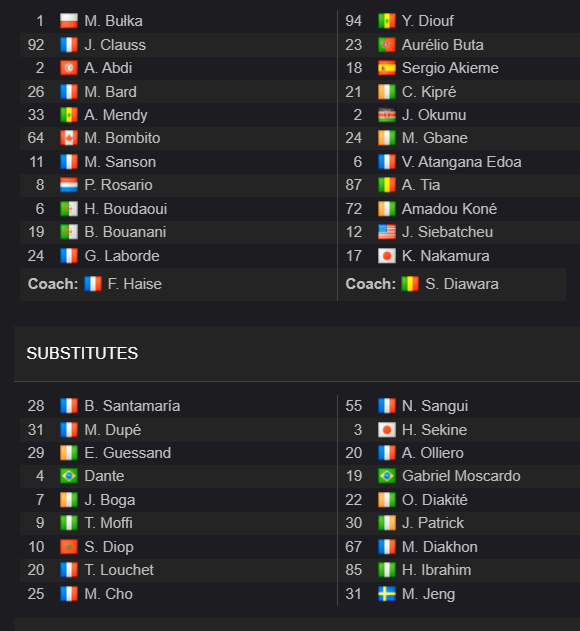Click the Dutch flag next to P. Rosario
580x631 pixels.
point(69,185)
